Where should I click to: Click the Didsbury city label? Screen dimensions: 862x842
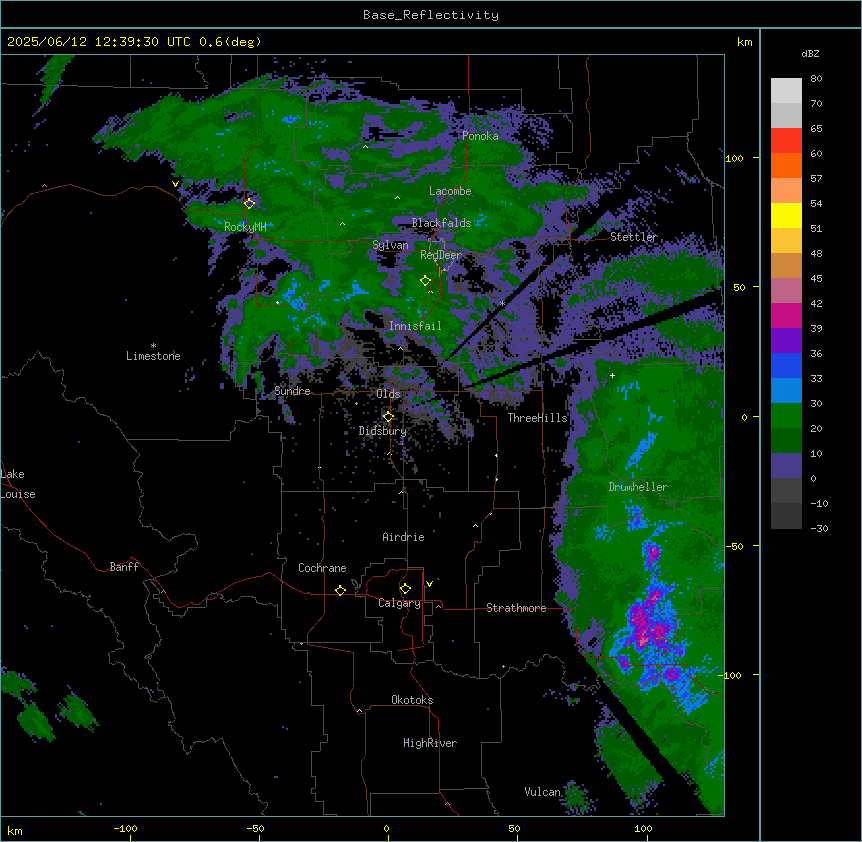point(383,431)
